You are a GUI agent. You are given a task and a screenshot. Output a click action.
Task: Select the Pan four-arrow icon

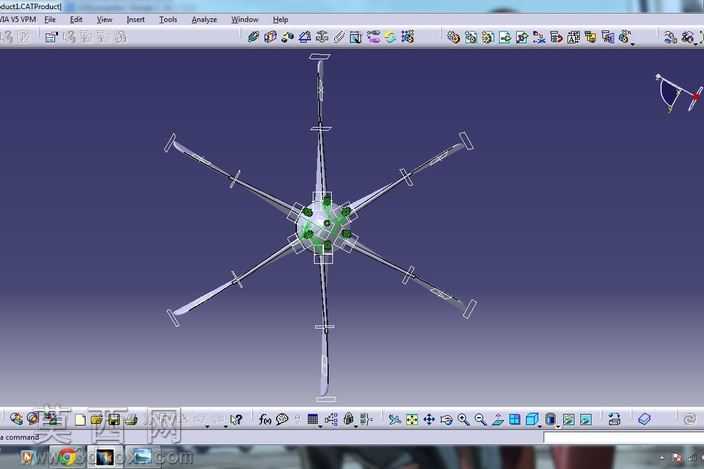[x=429, y=420]
